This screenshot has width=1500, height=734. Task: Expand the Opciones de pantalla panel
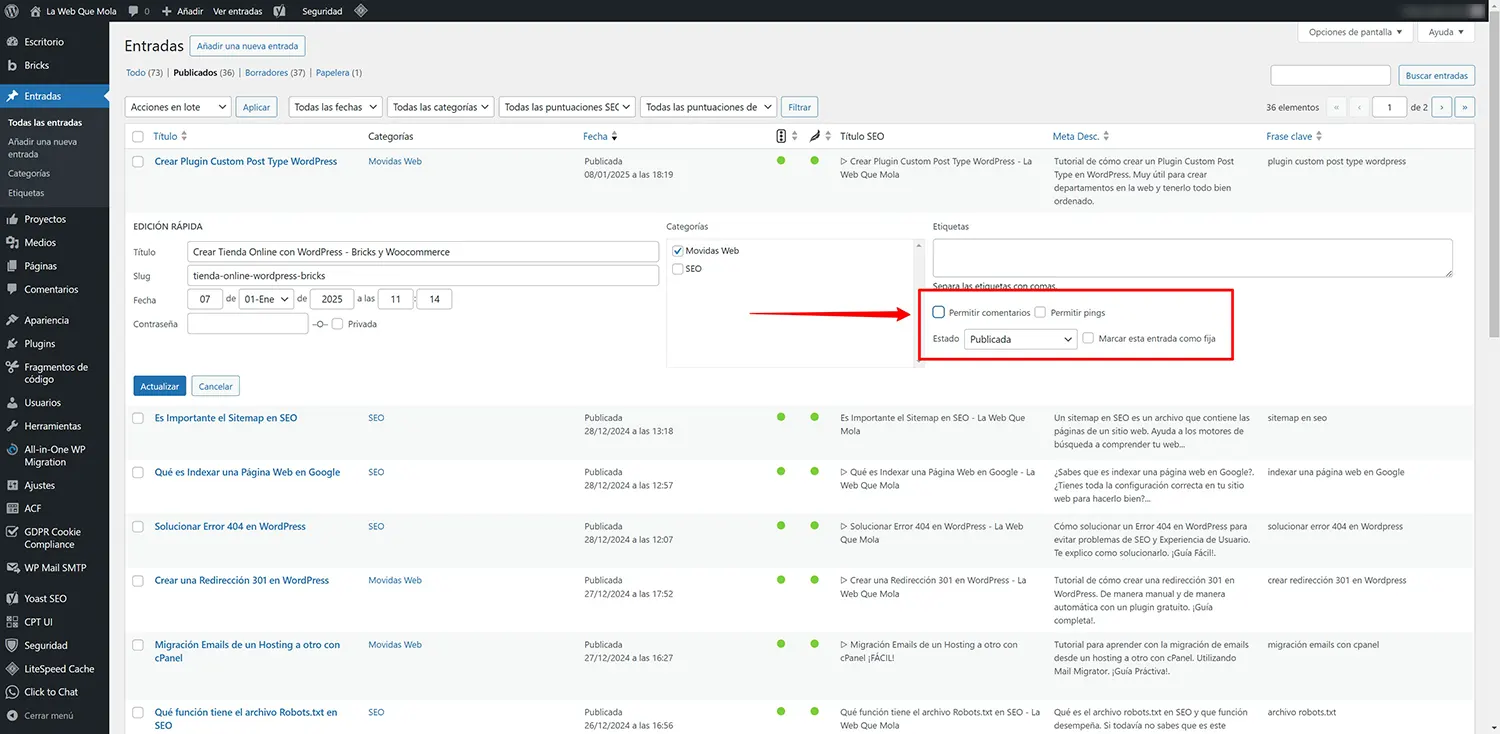pos(1355,32)
